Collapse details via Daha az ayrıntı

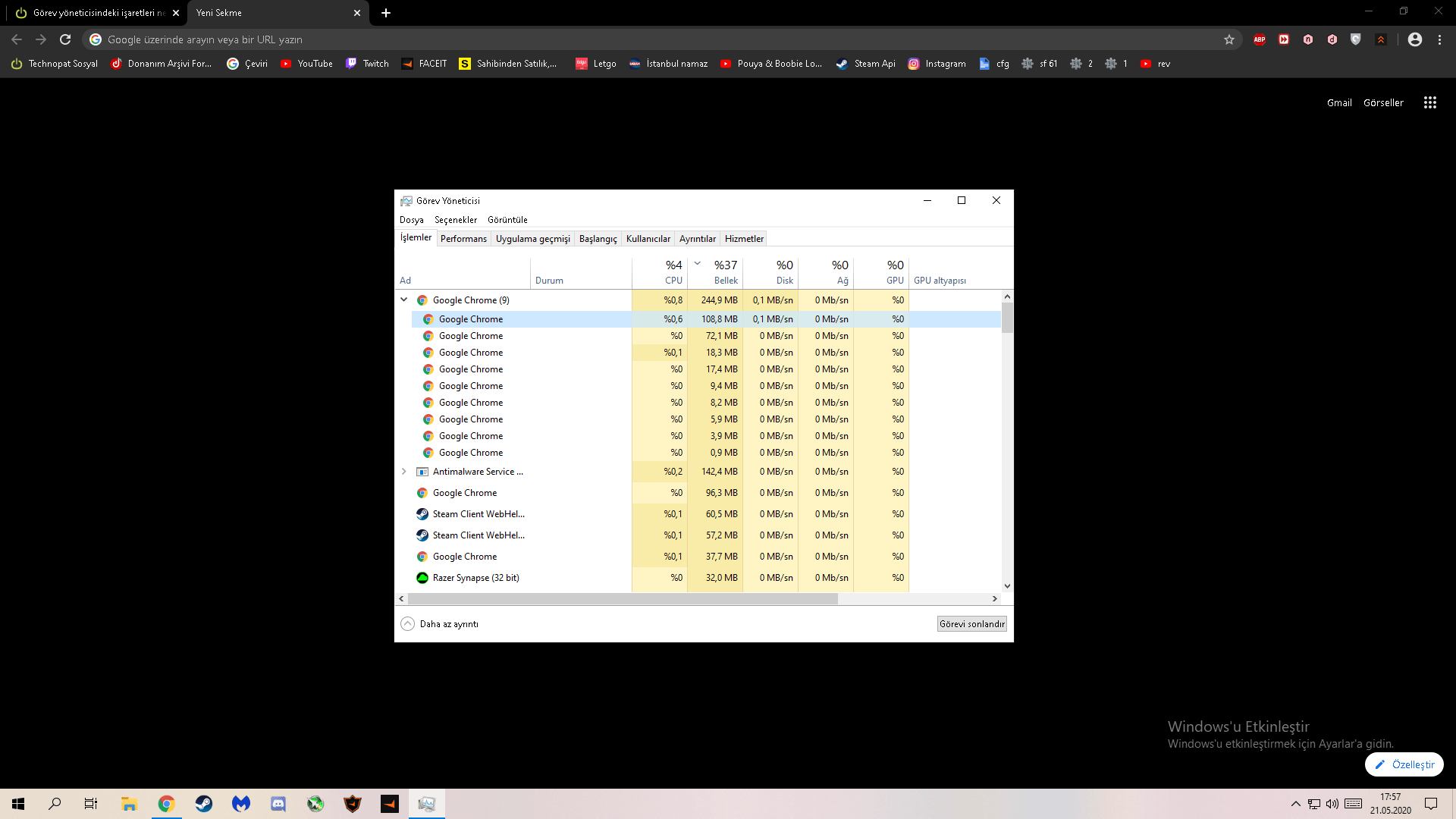click(x=440, y=624)
